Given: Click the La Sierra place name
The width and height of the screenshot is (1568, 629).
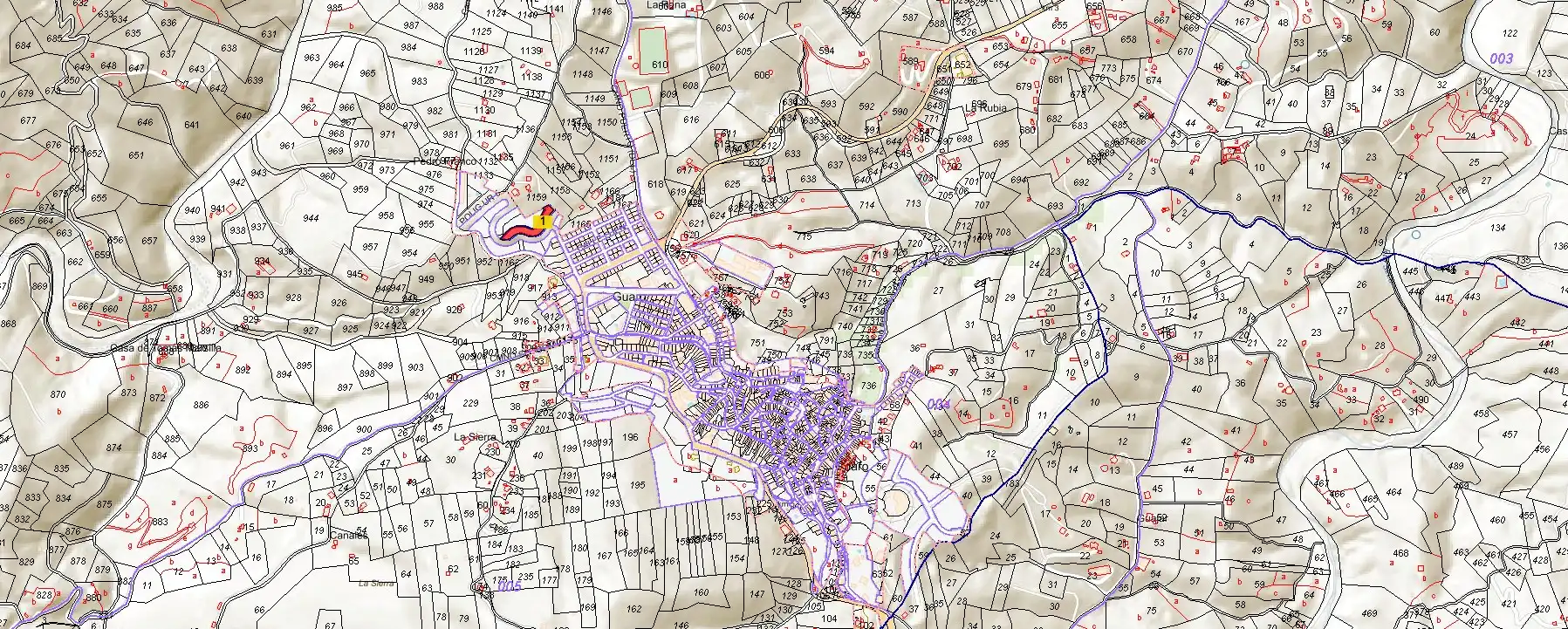Looking at the screenshot, I should (x=475, y=437).
